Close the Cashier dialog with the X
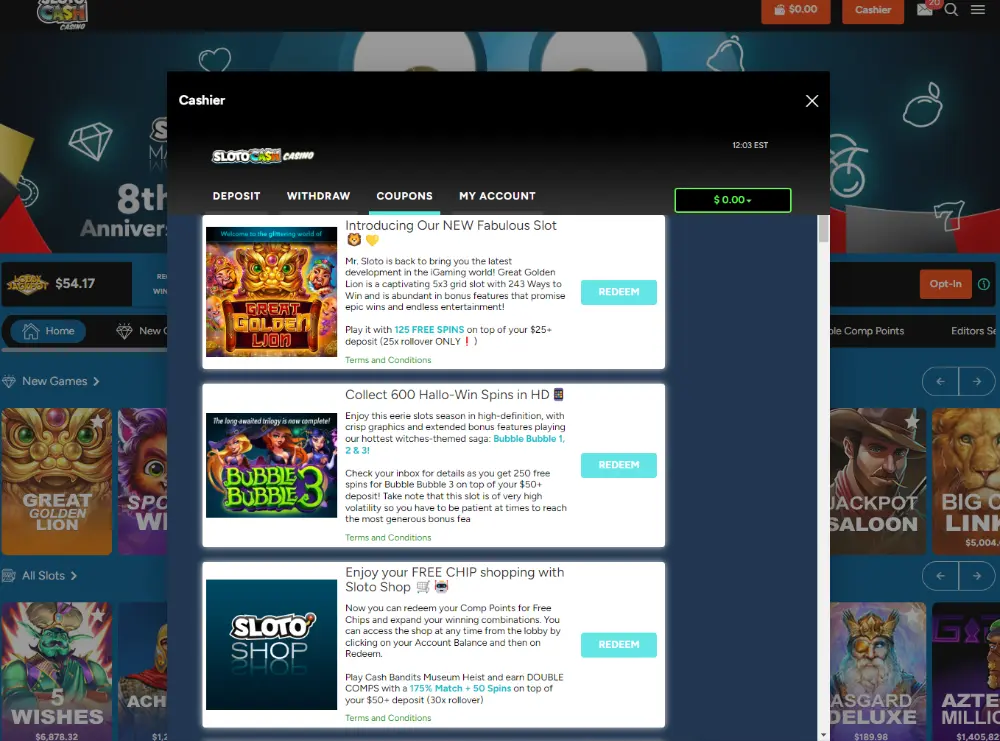Viewport: 1000px width, 741px height. 812,101
